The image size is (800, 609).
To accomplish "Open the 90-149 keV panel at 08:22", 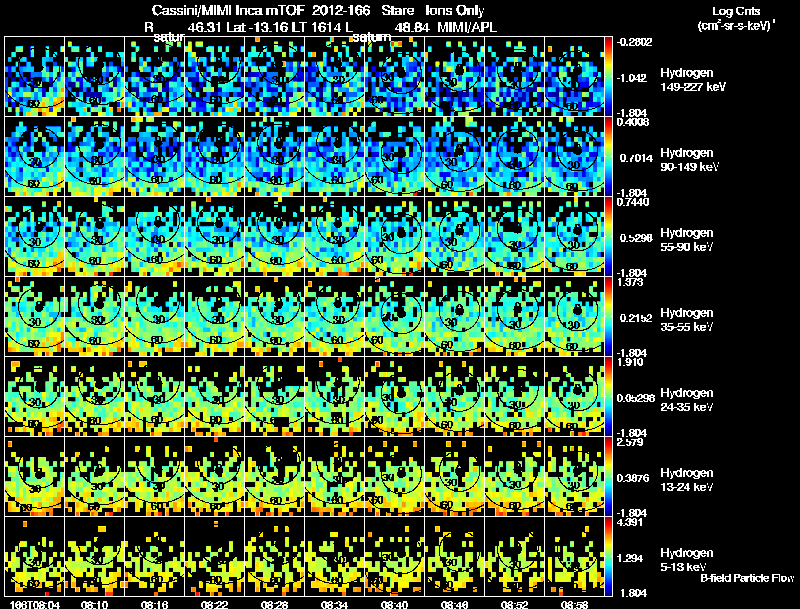I will tap(215, 157).
